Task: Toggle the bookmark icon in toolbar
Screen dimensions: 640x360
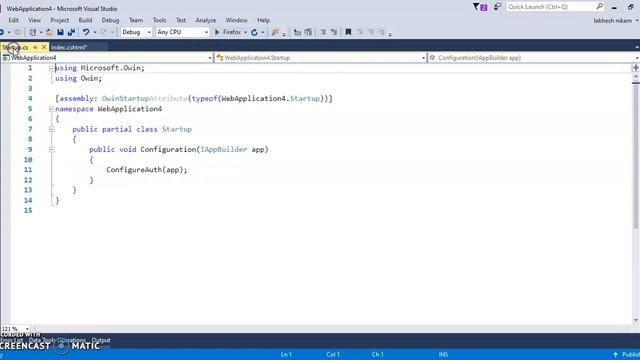Action: [x=348, y=32]
